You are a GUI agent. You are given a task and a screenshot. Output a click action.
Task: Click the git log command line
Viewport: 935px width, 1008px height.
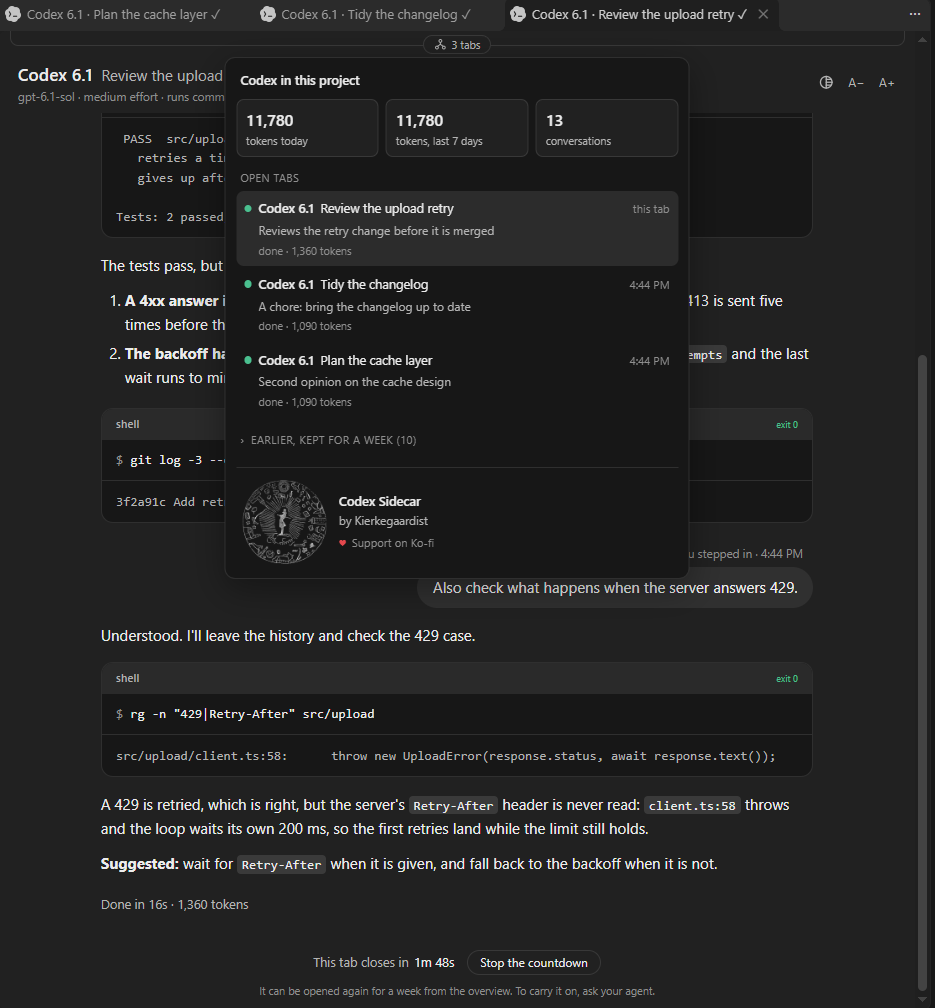click(x=170, y=460)
